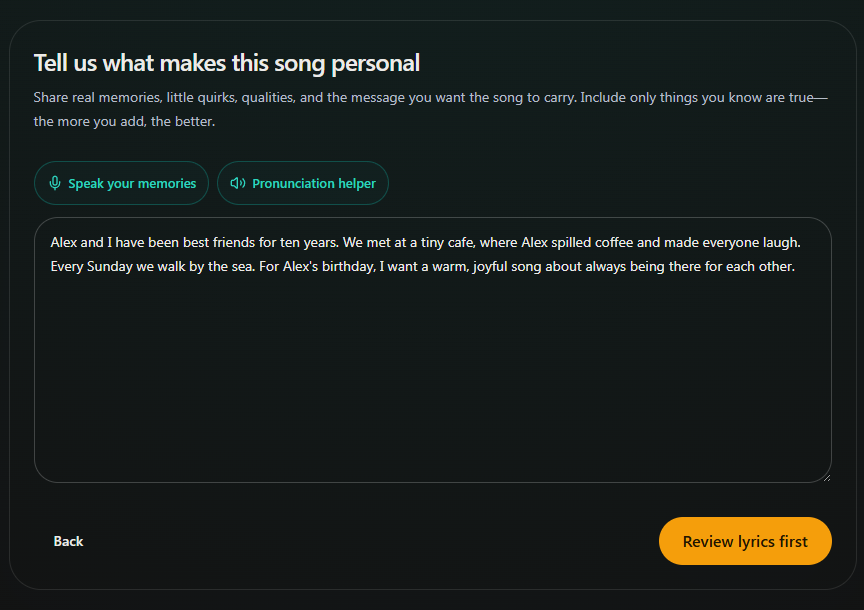Click the textarea resize handle corner
The height and width of the screenshot is (610, 864).
827,478
